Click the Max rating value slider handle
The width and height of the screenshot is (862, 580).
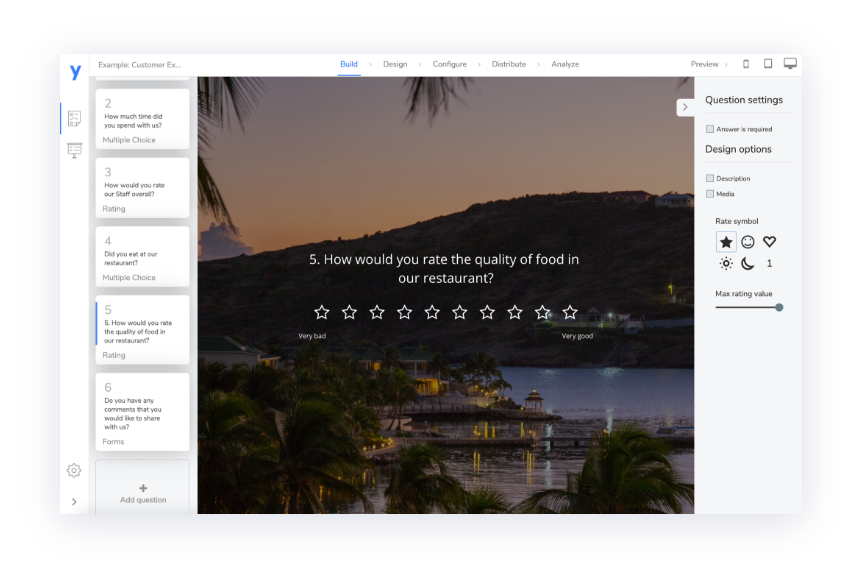pyautogui.click(x=779, y=307)
